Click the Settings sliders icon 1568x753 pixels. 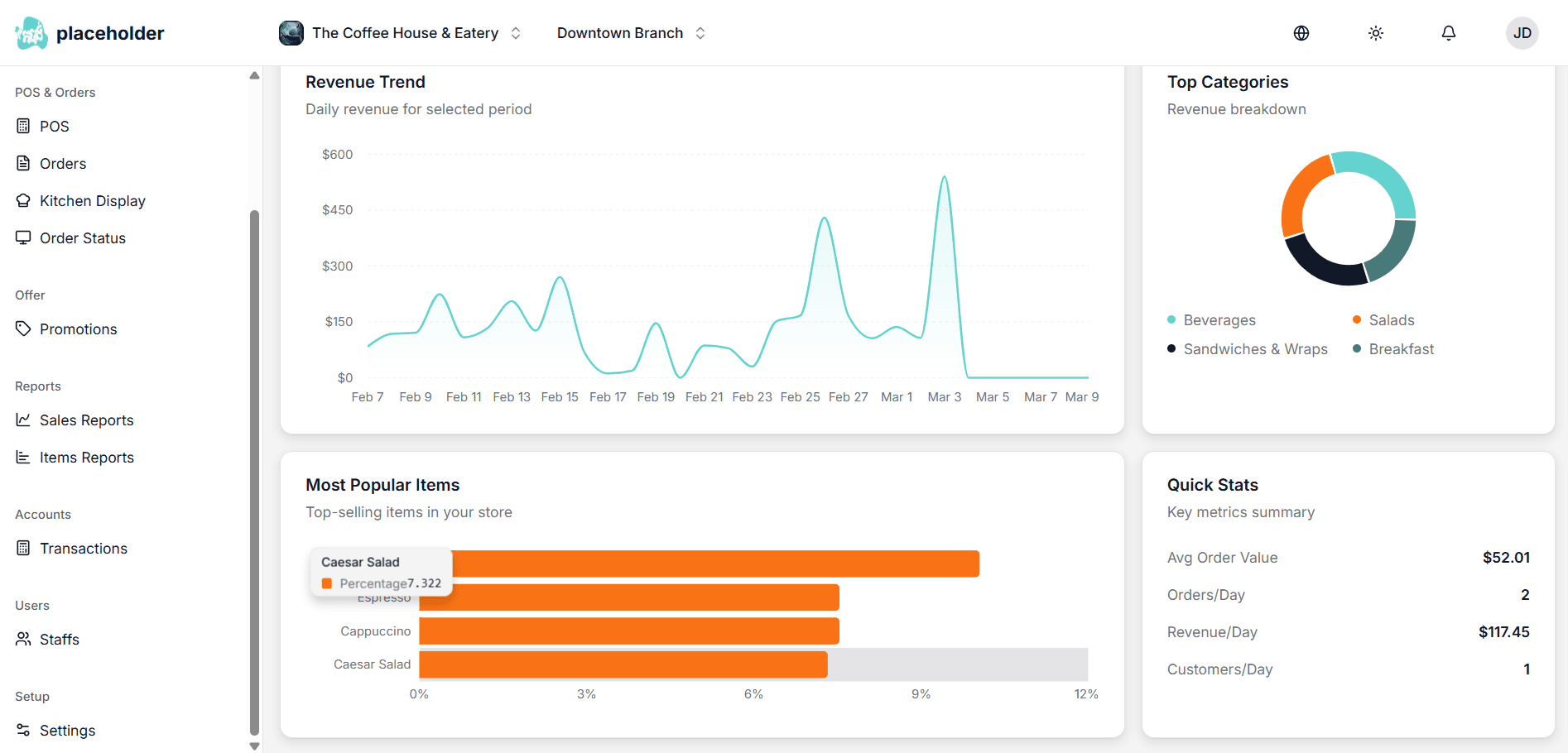pyautogui.click(x=23, y=731)
